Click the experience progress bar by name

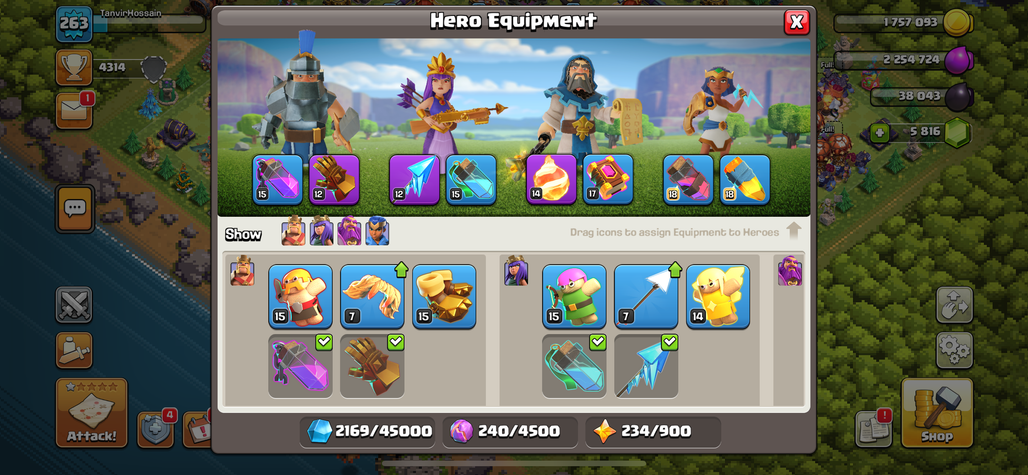pos(149,22)
